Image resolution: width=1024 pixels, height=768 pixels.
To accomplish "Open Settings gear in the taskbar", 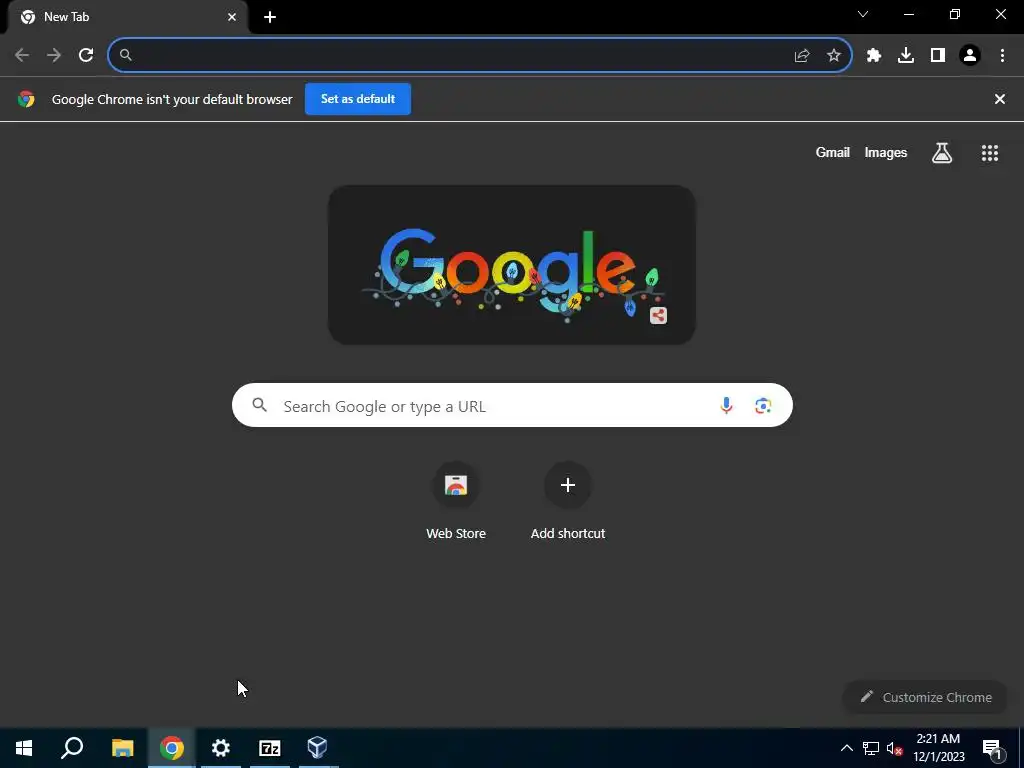I will [x=221, y=748].
